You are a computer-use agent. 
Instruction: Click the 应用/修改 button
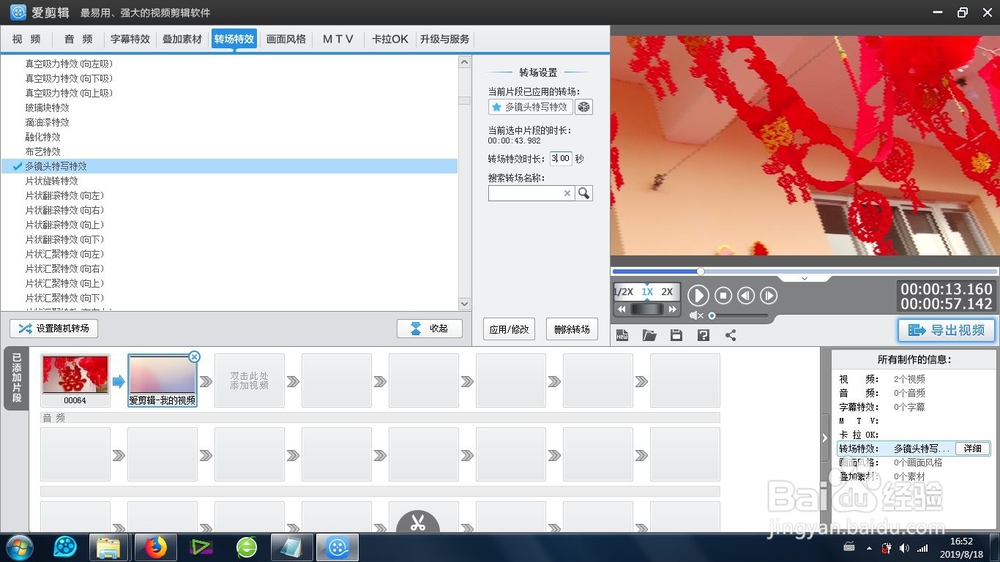click(509, 329)
